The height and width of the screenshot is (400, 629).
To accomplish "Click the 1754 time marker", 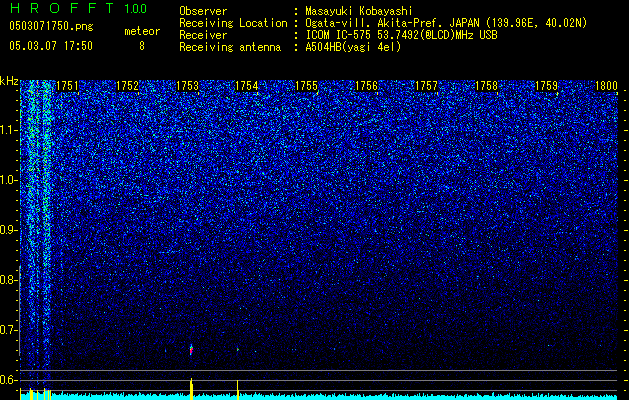I will click(x=246, y=86).
